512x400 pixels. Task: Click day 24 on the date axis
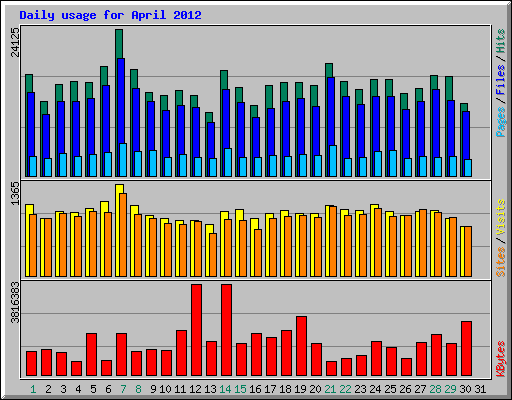(x=375, y=389)
